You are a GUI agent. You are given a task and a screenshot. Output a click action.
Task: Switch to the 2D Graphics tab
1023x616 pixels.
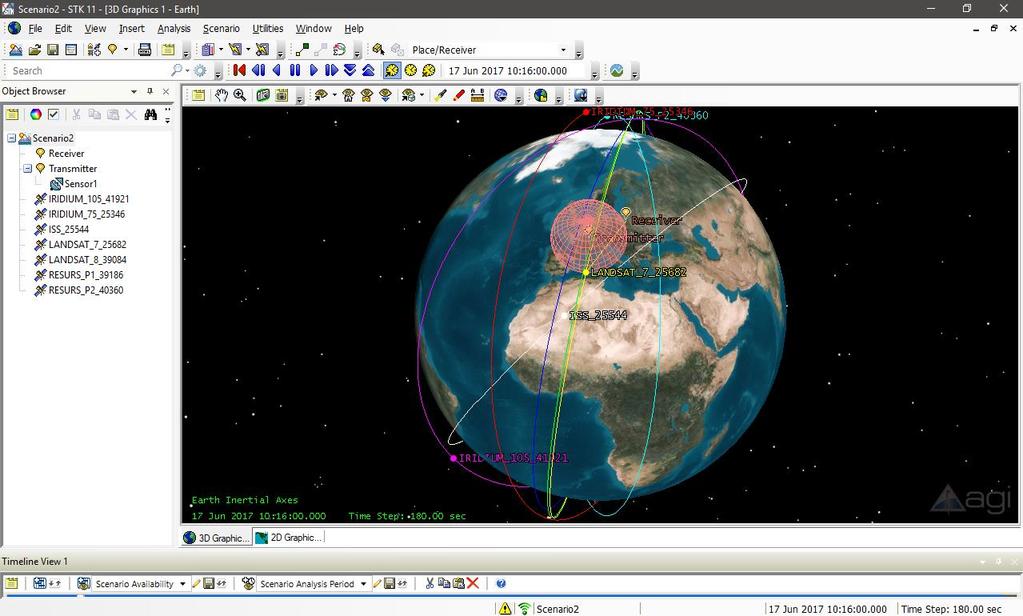tap(289, 538)
